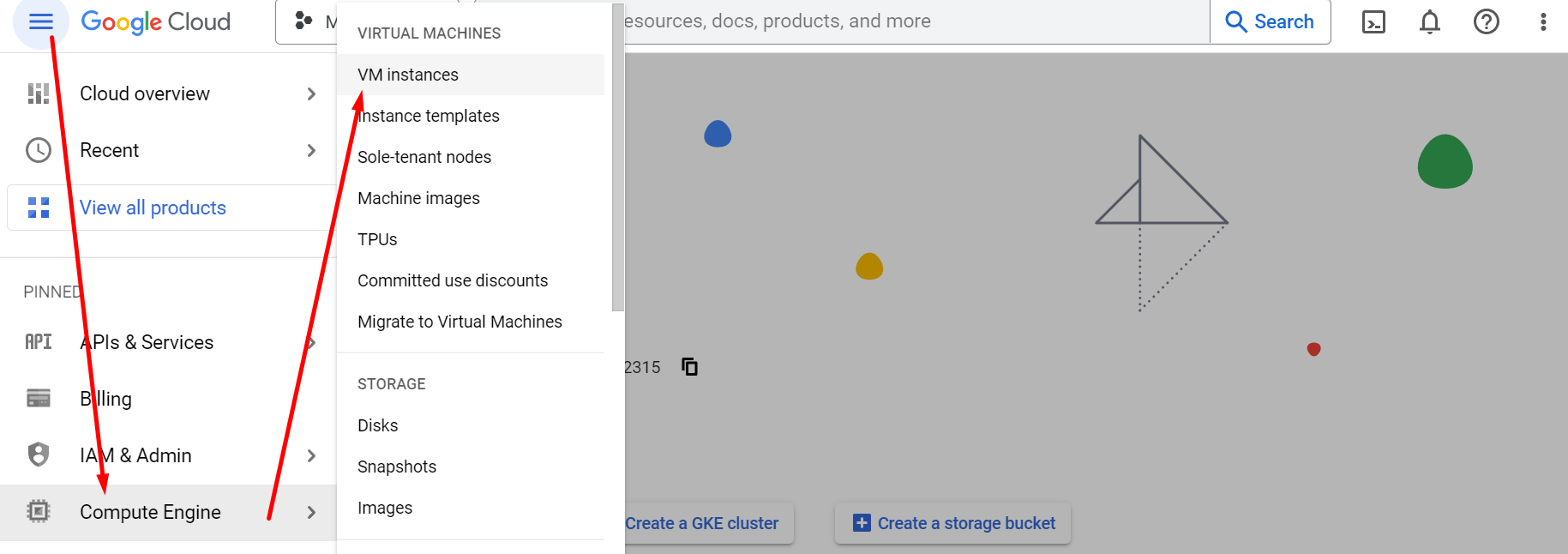The image size is (1568, 554).
Task: Click the IAM & Admin shield icon
Action: pos(39,455)
